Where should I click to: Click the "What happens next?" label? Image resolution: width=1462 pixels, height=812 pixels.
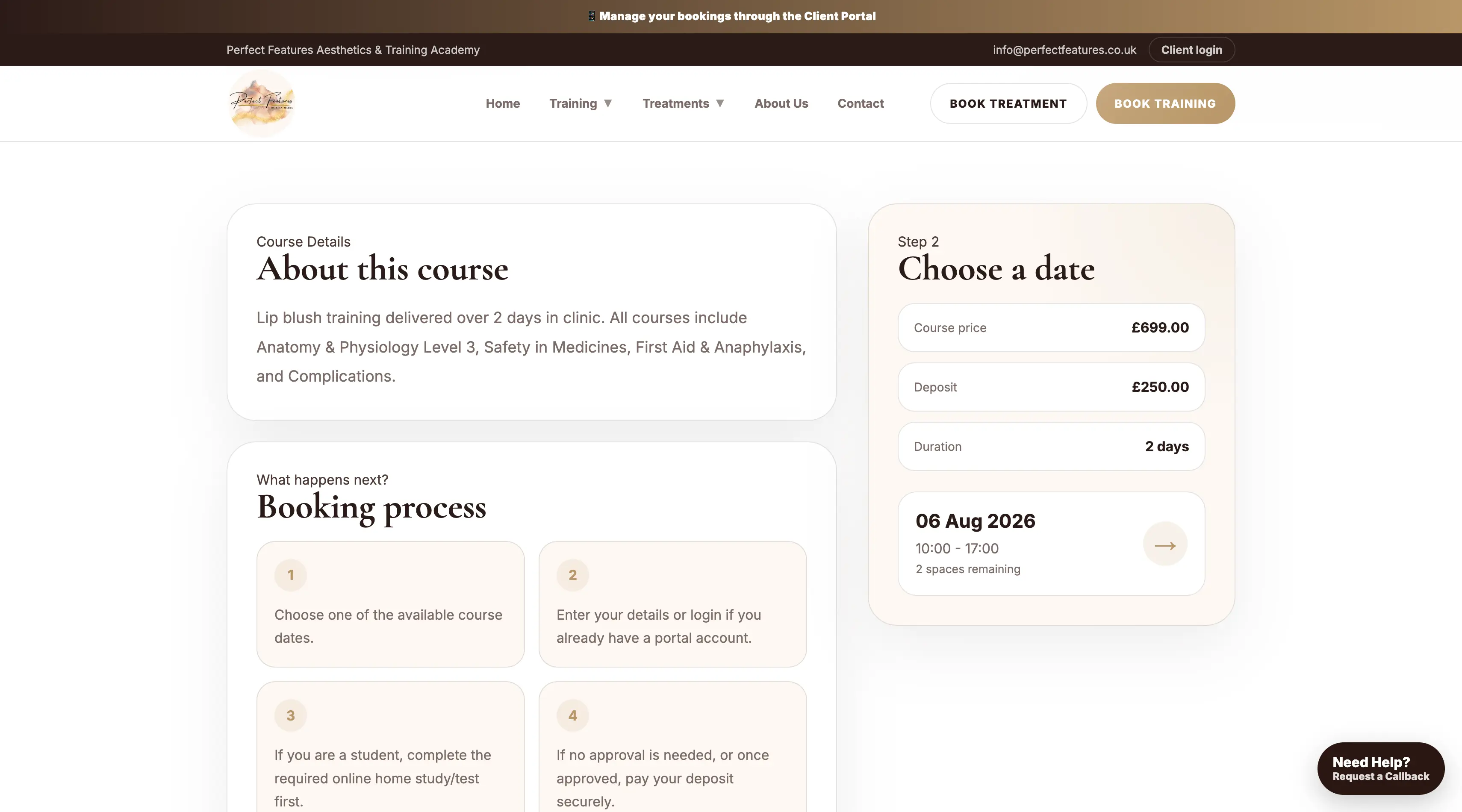[322, 480]
